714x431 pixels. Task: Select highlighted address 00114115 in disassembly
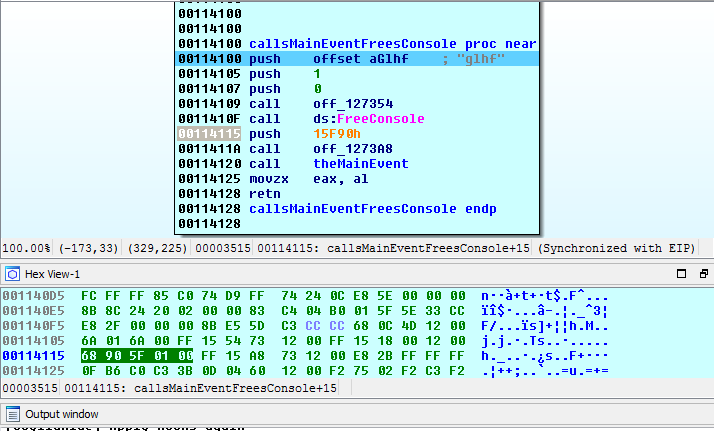pos(209,134)
